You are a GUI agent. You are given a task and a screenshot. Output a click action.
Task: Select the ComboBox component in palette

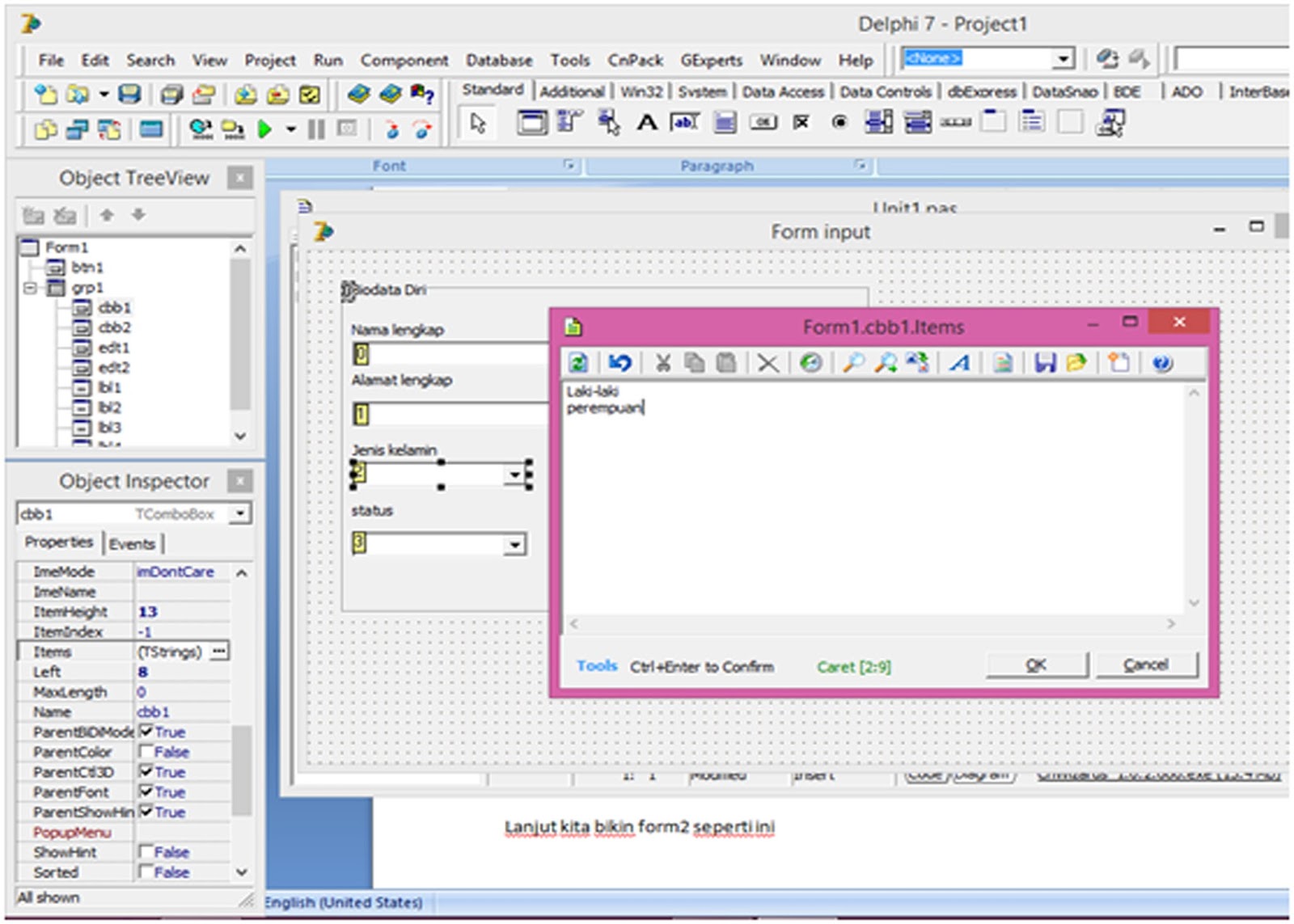(917, 123)
